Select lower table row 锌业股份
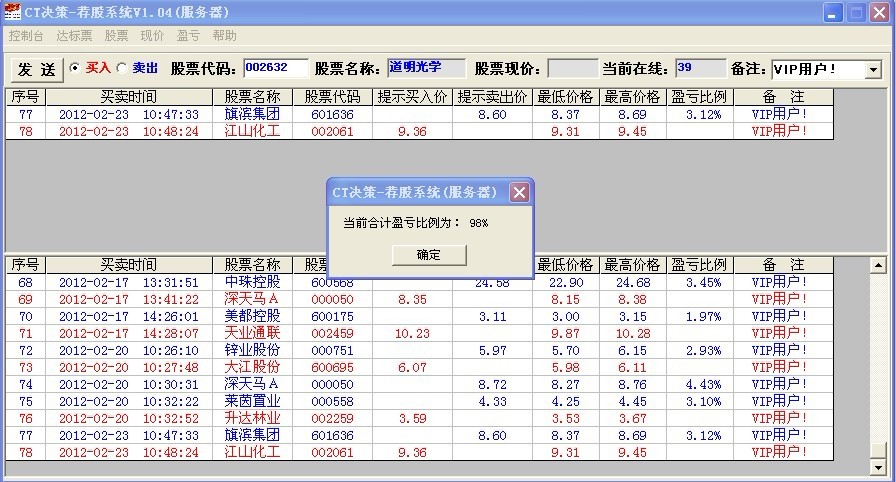 tap(419, 350)
